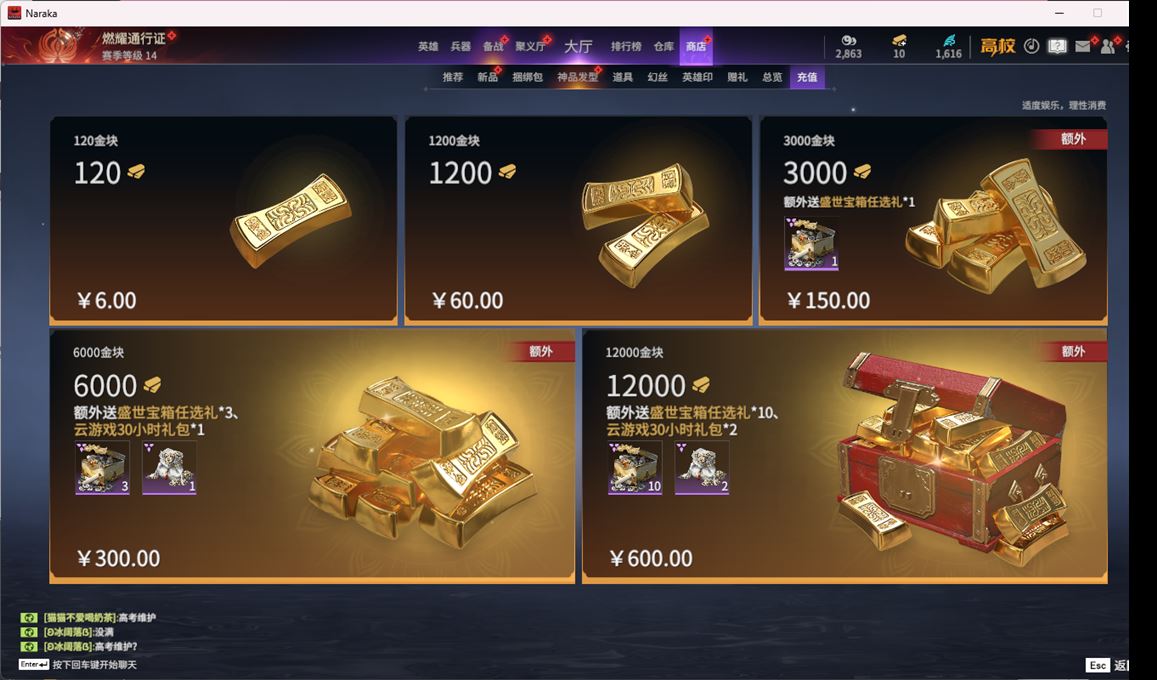Click the treasure box thumbnail in 3000 pack
The image size is (1157, 680).
pos(811,243)
